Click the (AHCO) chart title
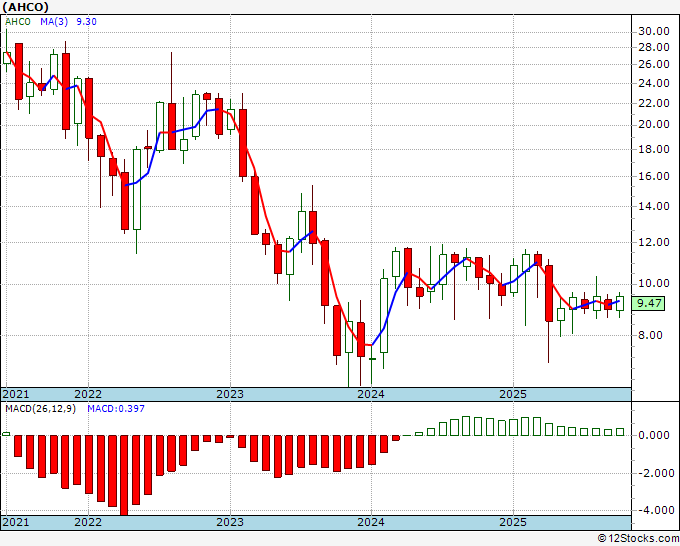The height and width of the screenshot is (546, 680). 25,7
